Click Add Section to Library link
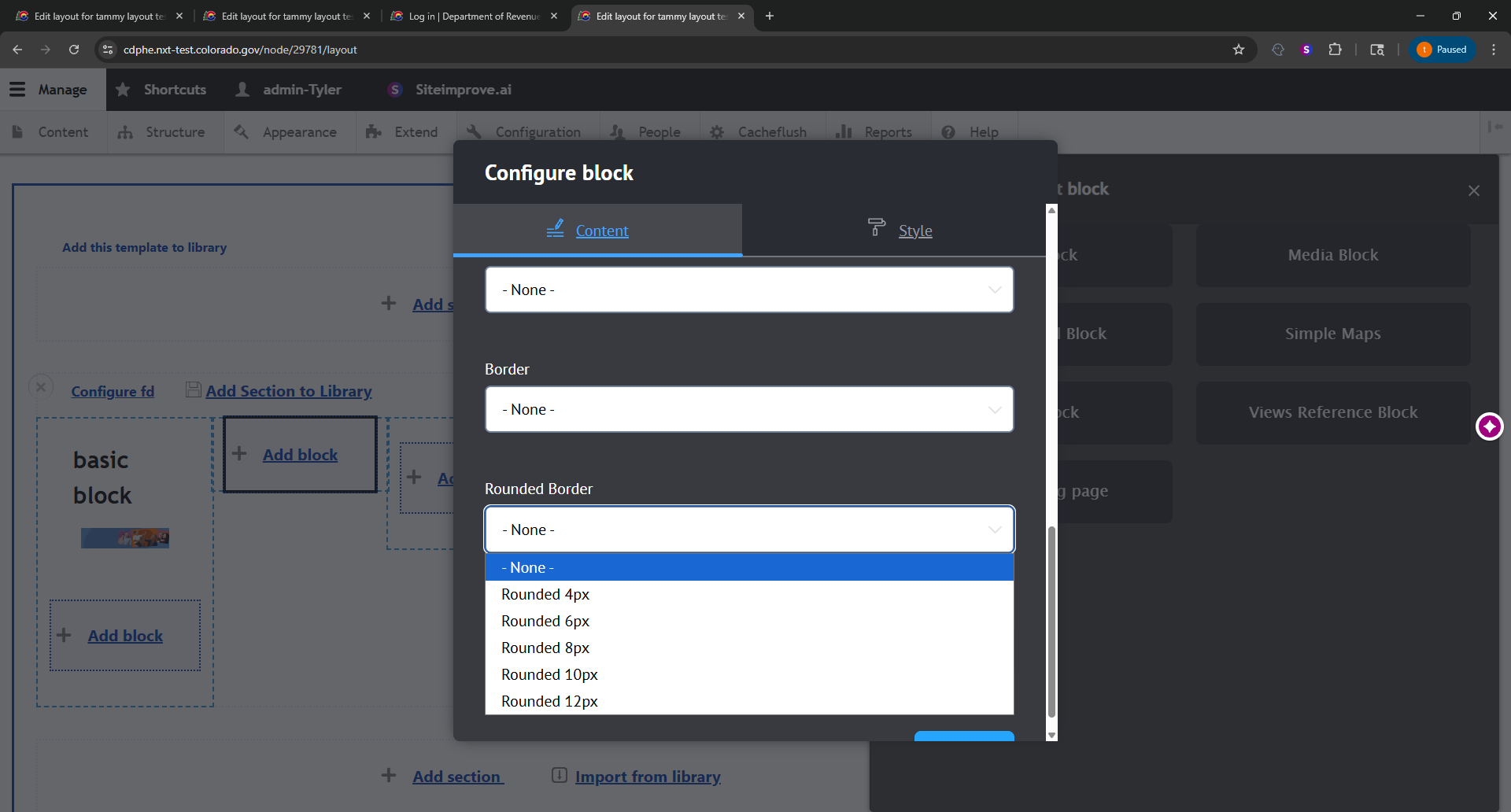Image resolution: width=1511 pixels, height=812 pixels. (x=288, y=391)
